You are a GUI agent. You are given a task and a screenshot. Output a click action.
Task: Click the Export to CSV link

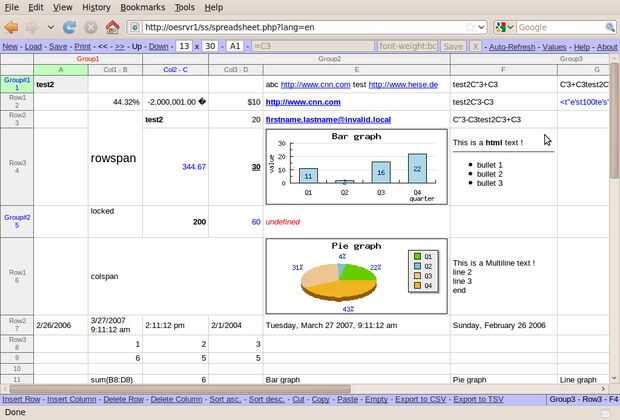tap(421, 399)
